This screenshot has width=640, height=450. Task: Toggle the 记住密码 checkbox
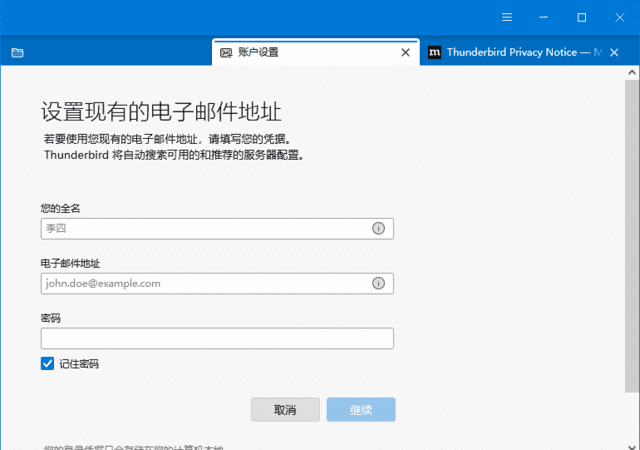(x=47, y=363)
